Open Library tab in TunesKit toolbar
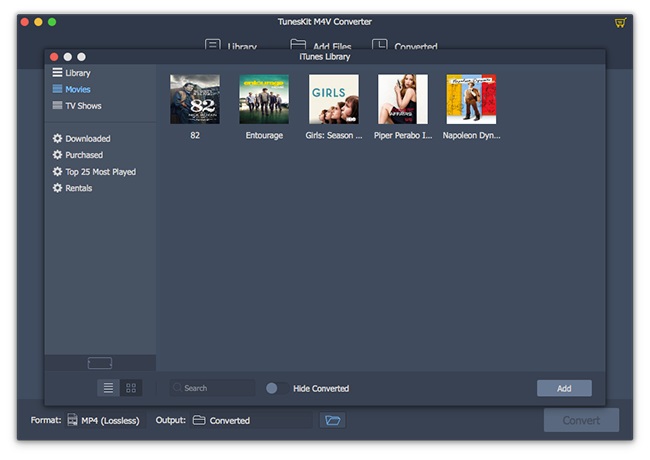The width and height of the screenshot is (650, 460). pos(231,45)
